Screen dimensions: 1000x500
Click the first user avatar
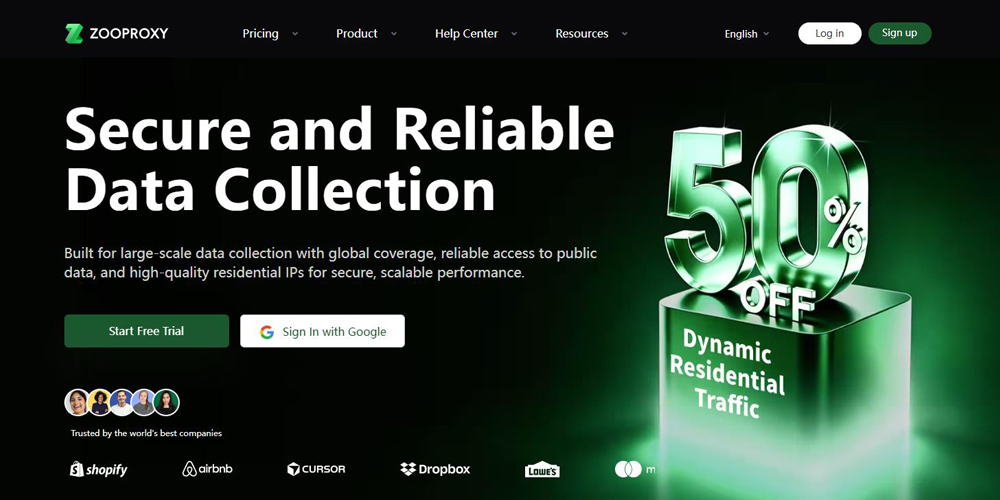(x=77, y=402)
